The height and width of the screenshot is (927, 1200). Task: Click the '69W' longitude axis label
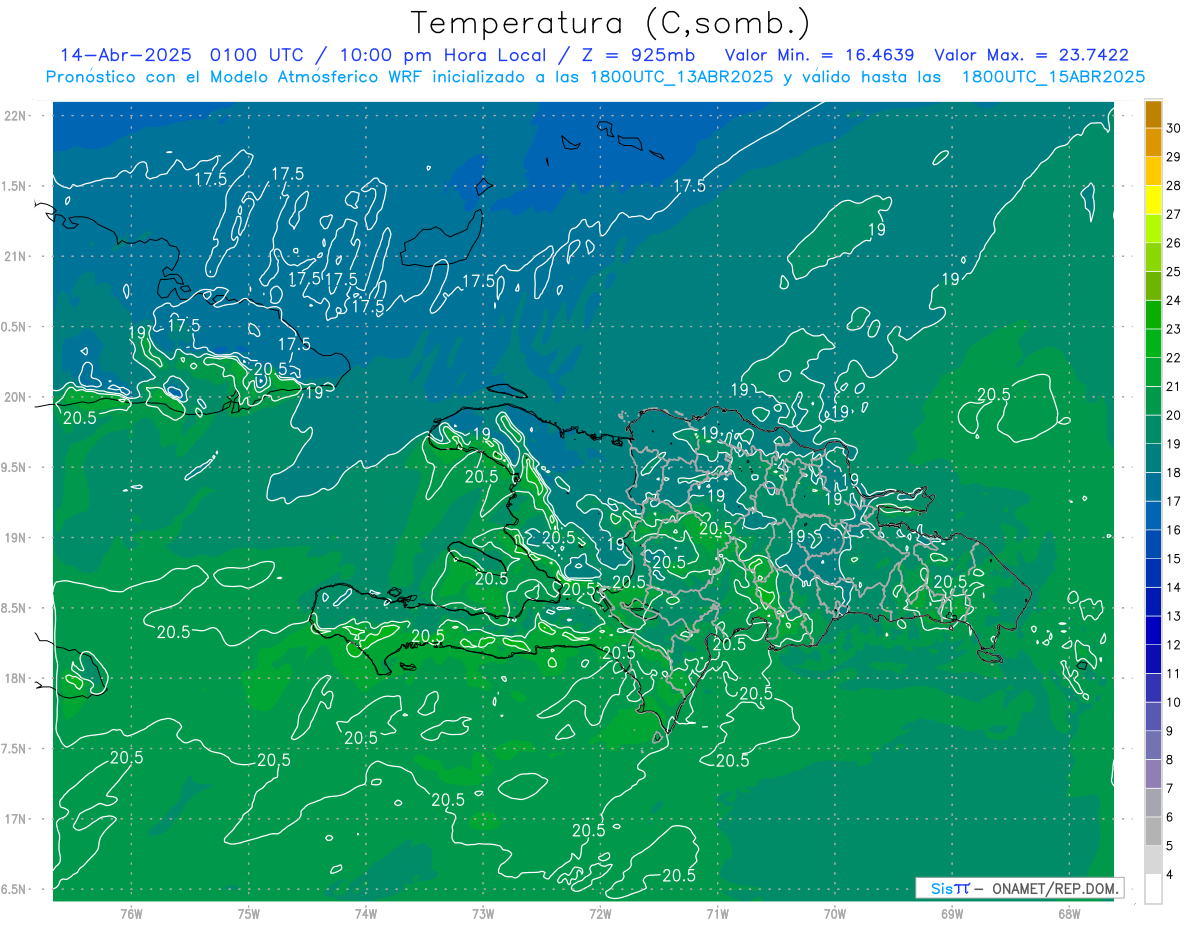952,914
